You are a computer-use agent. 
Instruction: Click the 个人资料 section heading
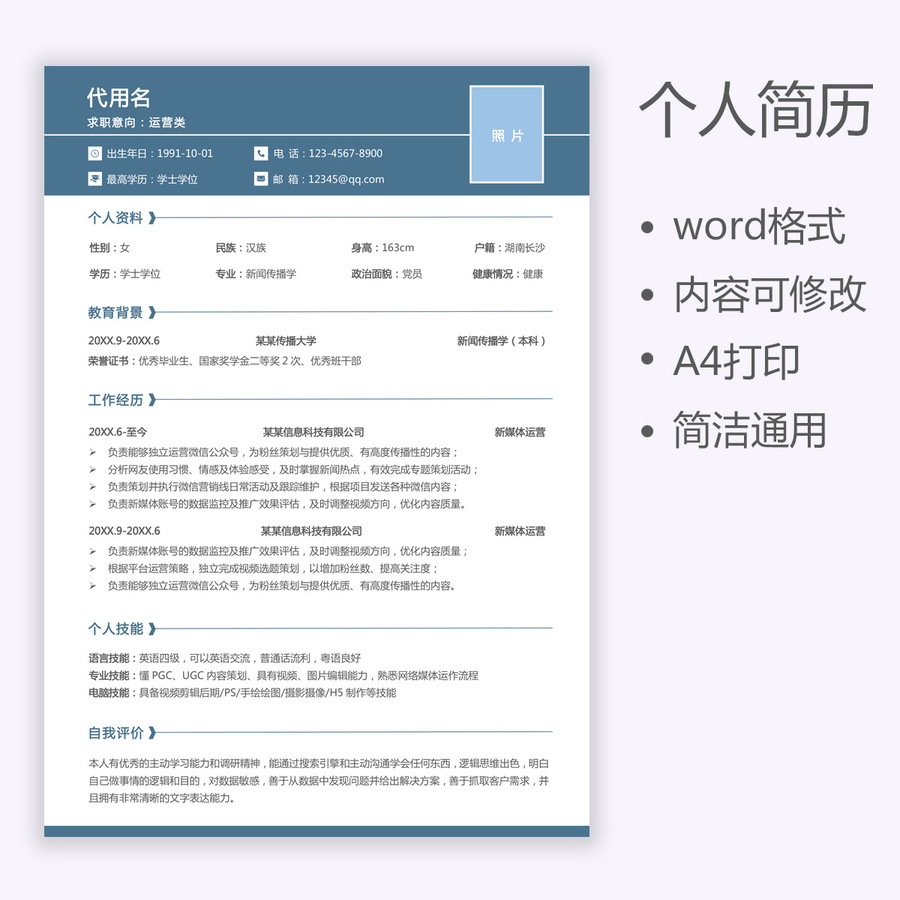(x=115, y=218)
